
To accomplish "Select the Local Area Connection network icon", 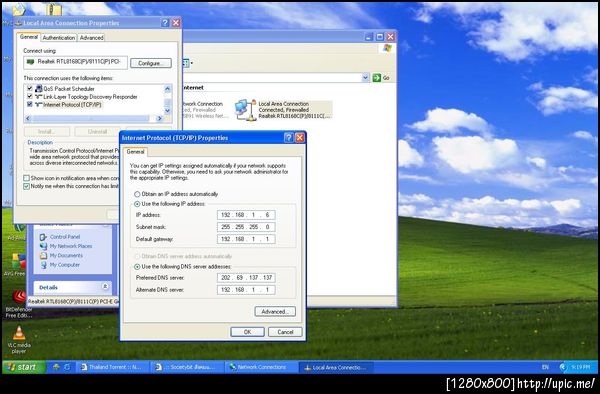I will point(244,110).
